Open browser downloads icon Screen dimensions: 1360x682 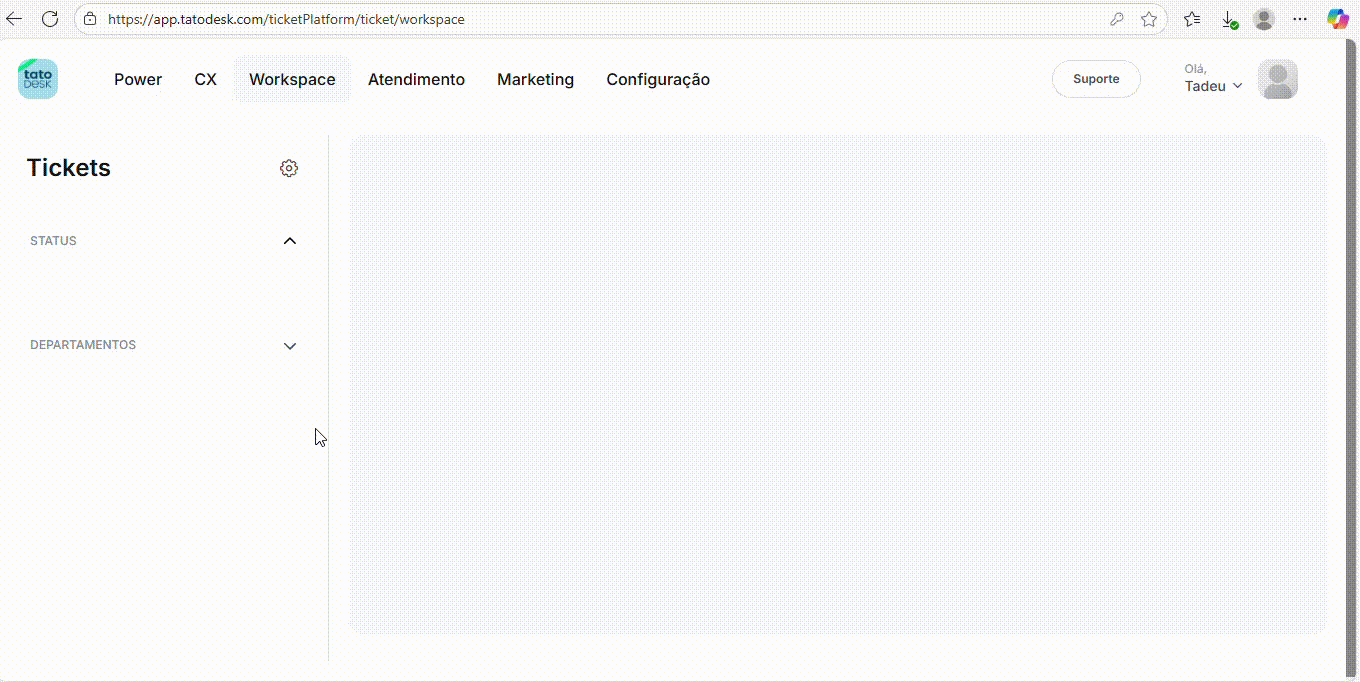tap(1229, 19)
